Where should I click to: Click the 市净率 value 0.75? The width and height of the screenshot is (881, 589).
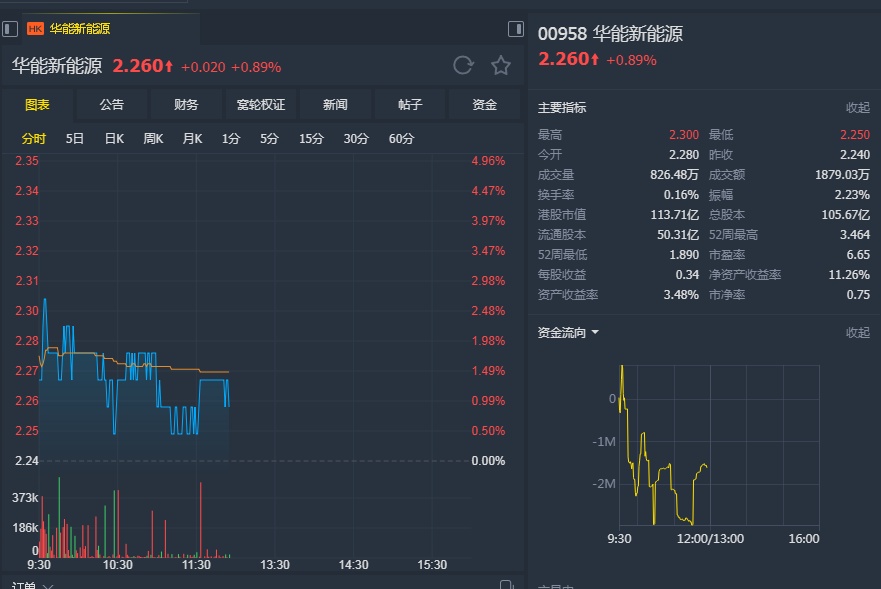coord(858,294)
